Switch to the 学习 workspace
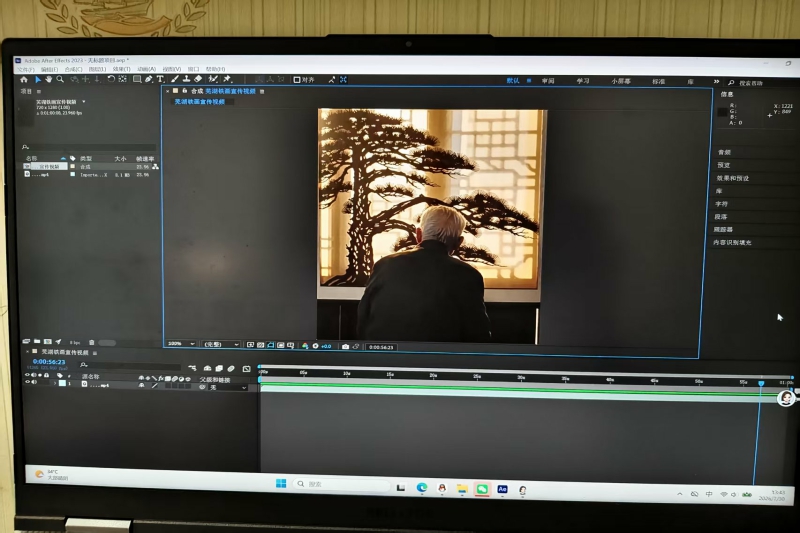The image size is (800, 533). (583, 81)
